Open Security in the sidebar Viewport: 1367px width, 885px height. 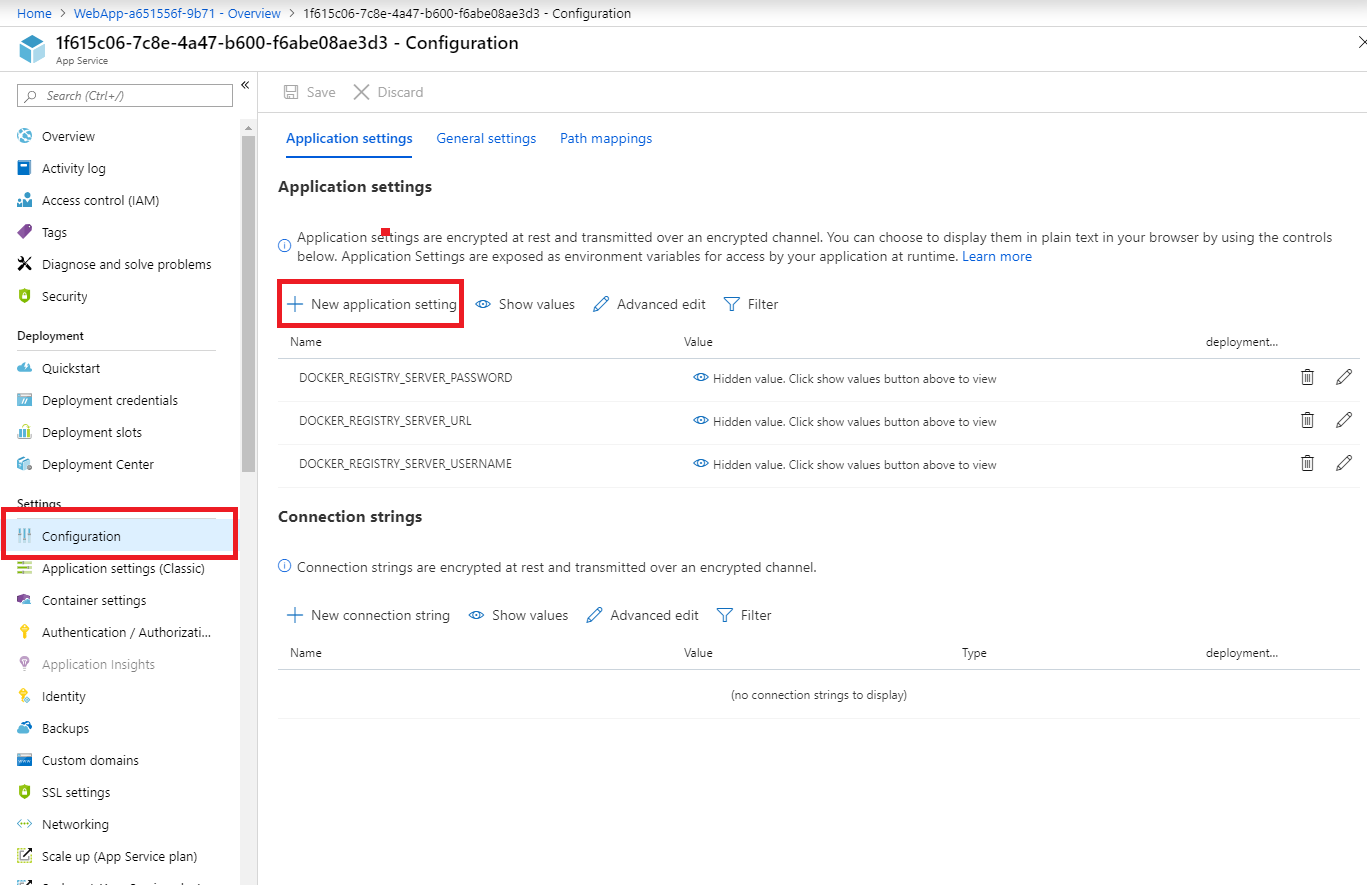tap(64, 296)
